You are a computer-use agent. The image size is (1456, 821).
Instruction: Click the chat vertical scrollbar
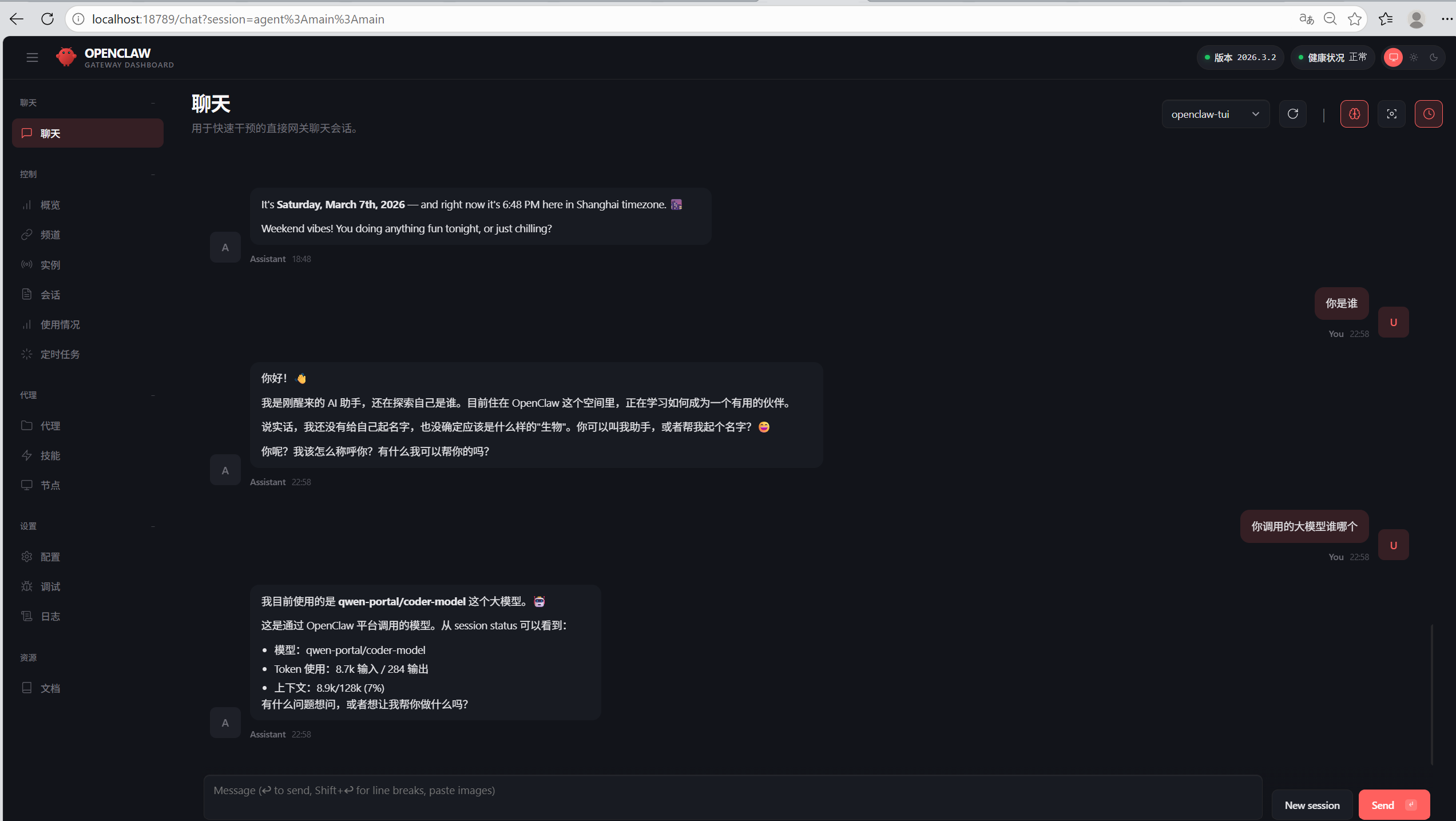pyautogui.click(x=1431, y=695)
